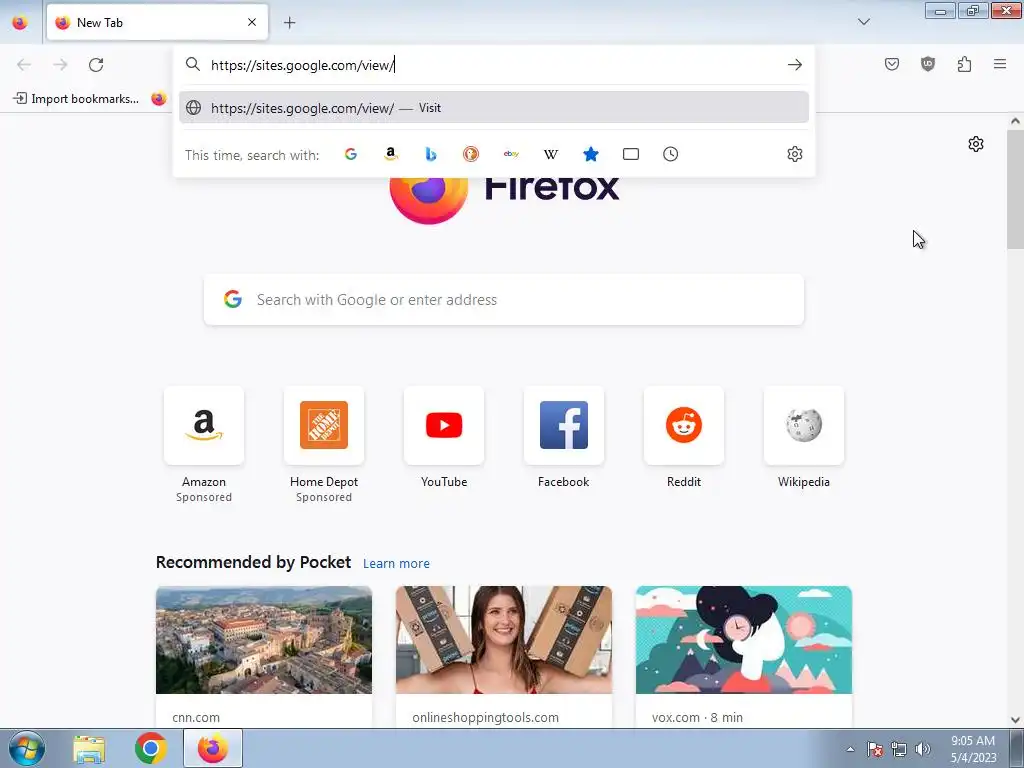Search this time with Google

click(351, 154)
